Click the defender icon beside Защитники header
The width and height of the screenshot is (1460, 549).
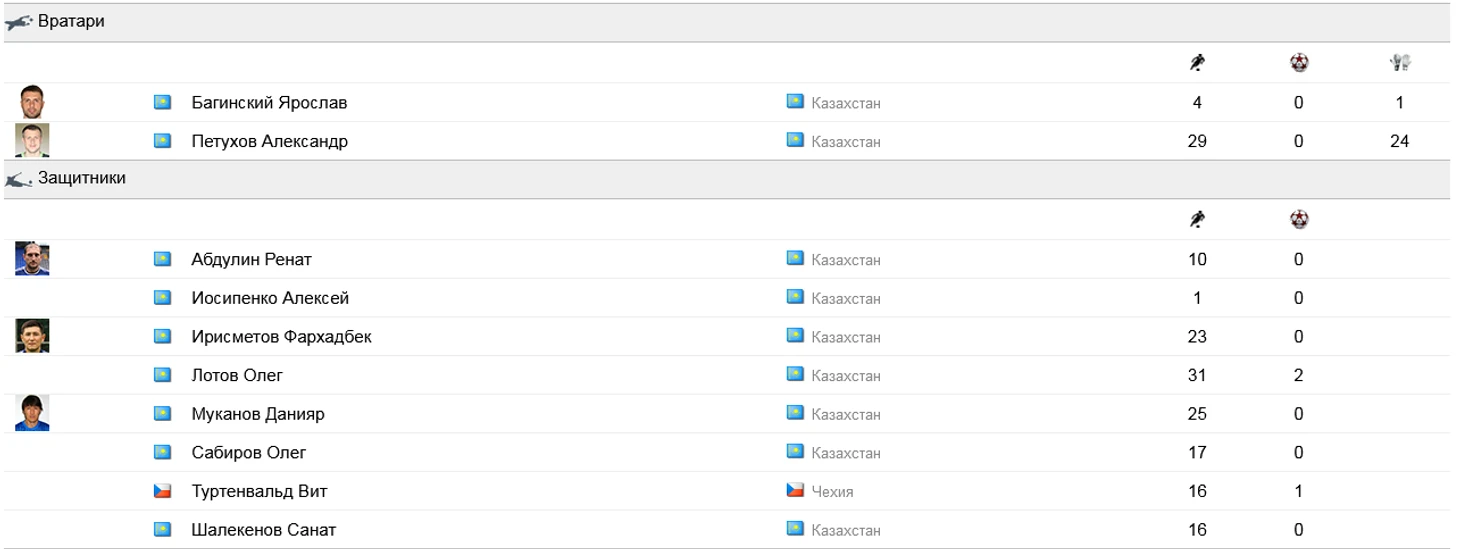(19, 180)
